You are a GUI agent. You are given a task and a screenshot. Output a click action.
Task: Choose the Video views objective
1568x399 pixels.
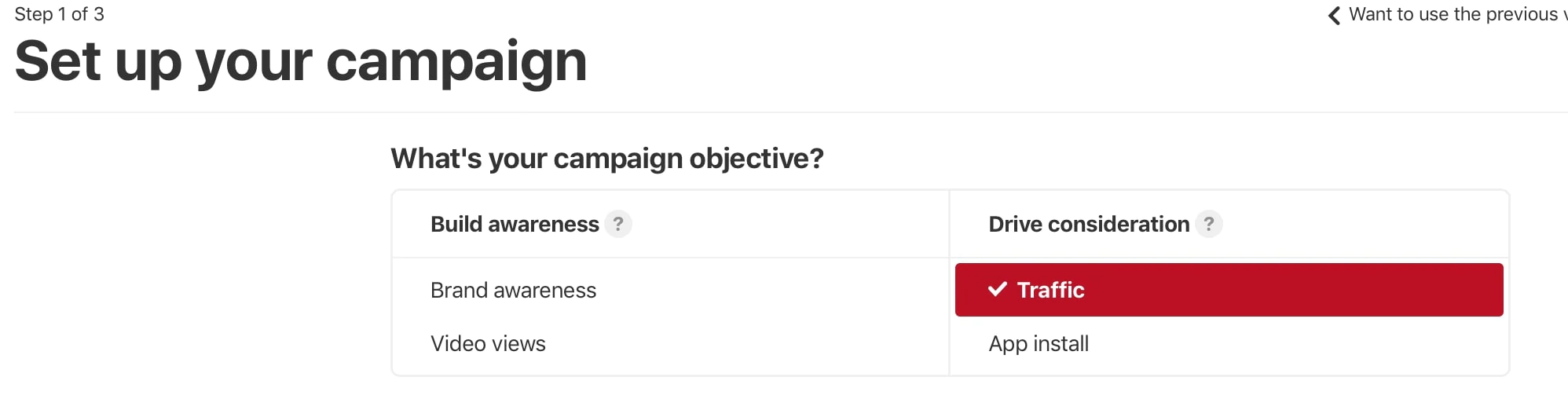pos(488,344)
